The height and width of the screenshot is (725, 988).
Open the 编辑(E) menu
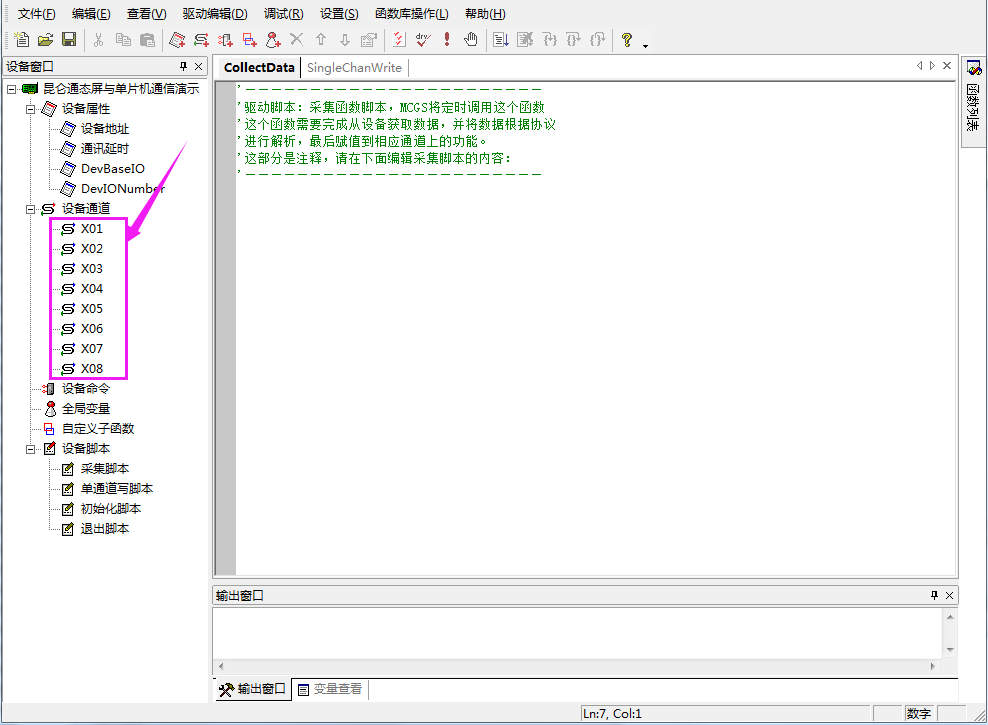(91, 14)
